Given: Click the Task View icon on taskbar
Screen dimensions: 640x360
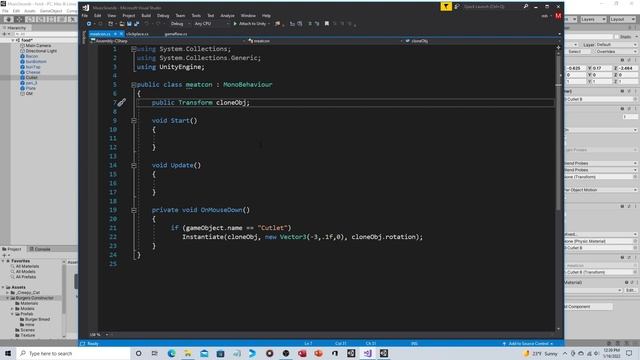Looking at the screenshot, I should point(155,353).
